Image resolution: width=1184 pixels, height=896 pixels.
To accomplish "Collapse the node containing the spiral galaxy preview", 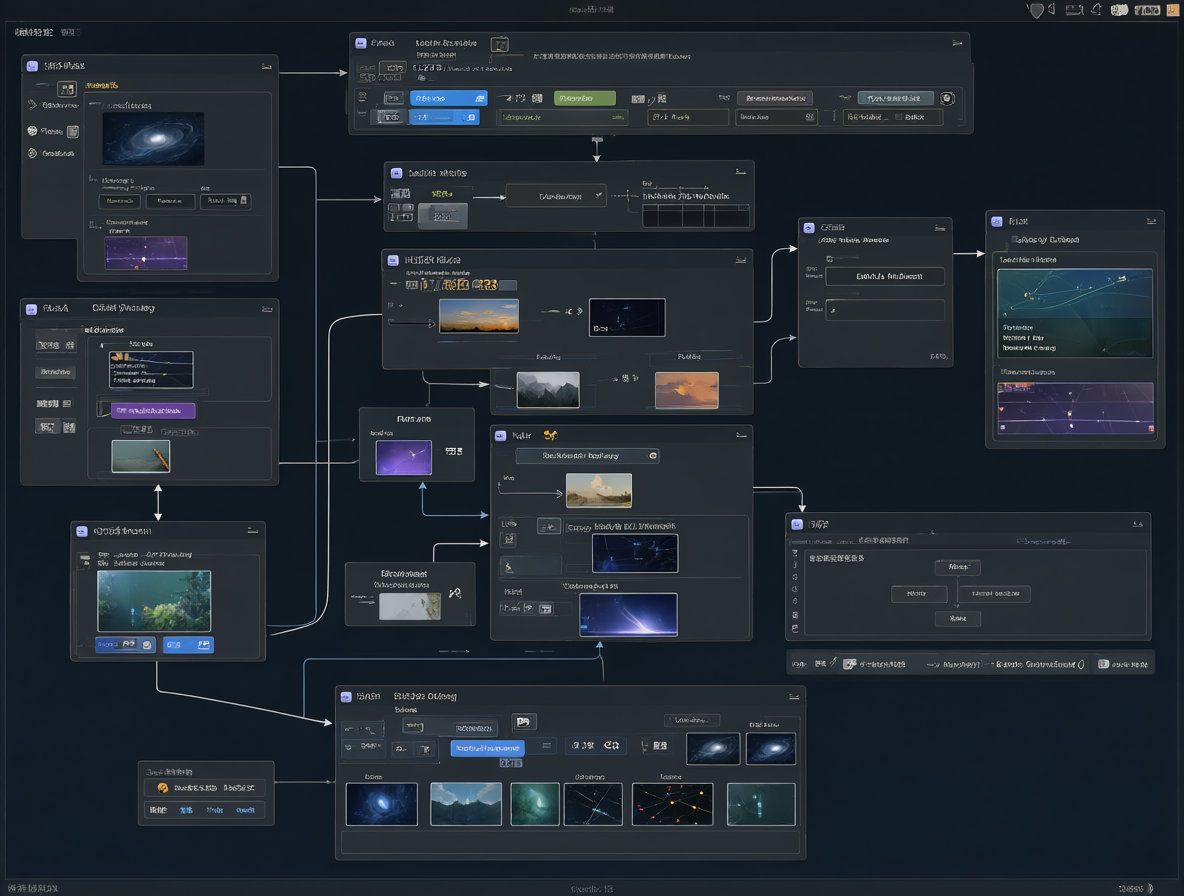I will pyautogui.click(x=267, y=66).
